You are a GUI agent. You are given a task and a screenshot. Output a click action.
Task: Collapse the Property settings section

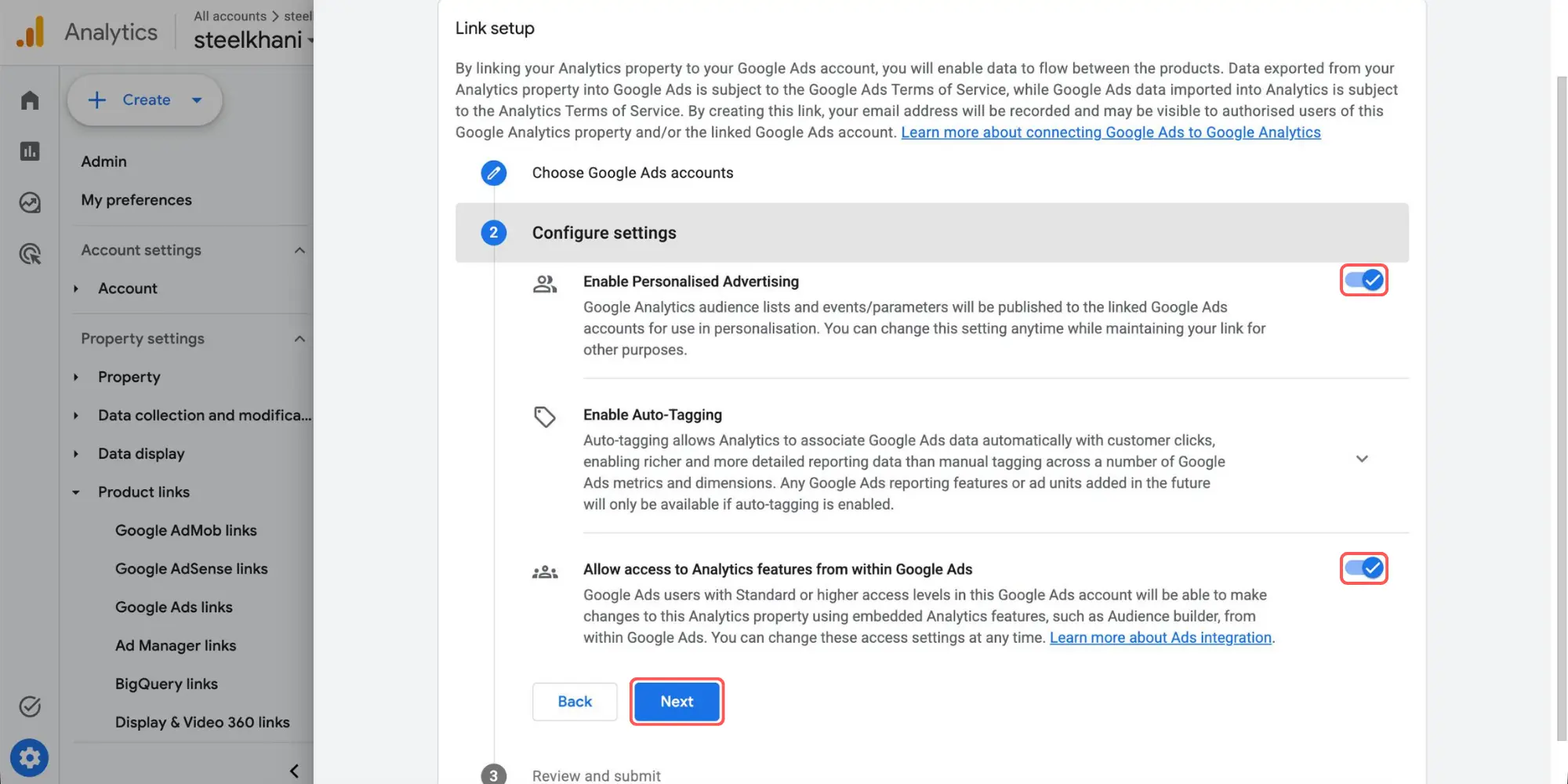point(299,339)
